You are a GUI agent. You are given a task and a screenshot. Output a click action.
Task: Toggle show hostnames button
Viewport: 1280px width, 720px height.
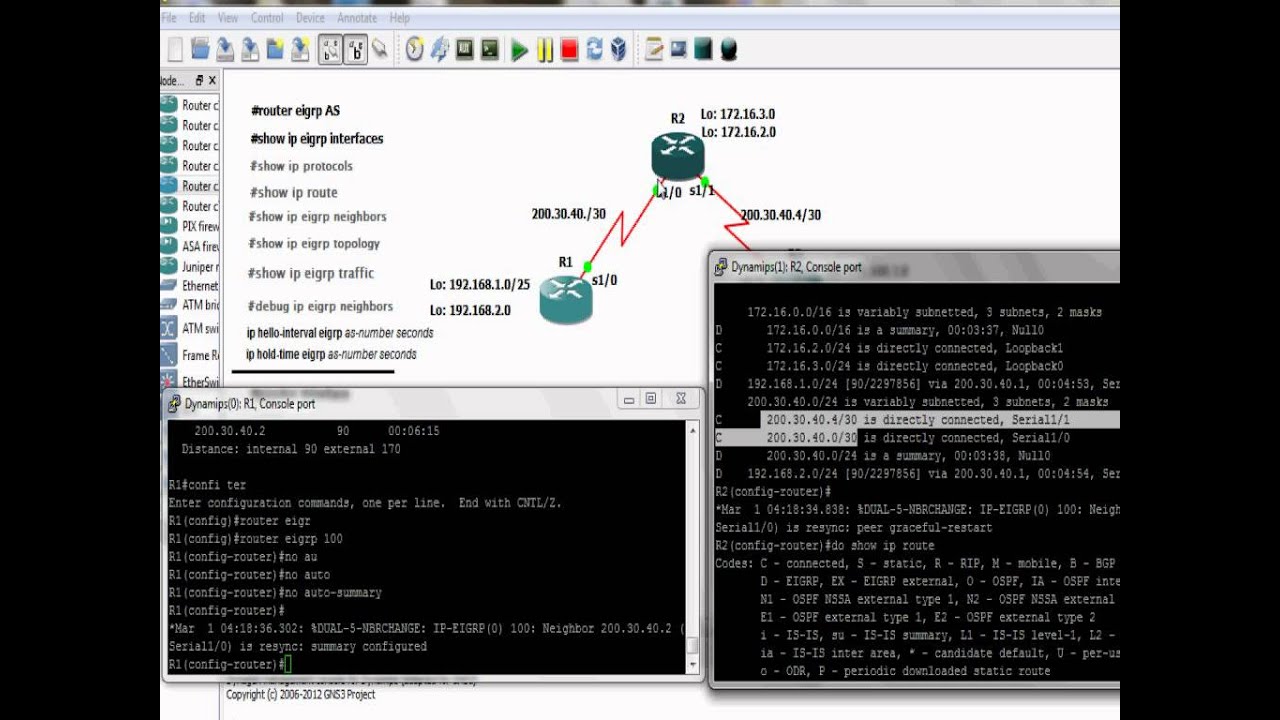(x=355, y=49)
